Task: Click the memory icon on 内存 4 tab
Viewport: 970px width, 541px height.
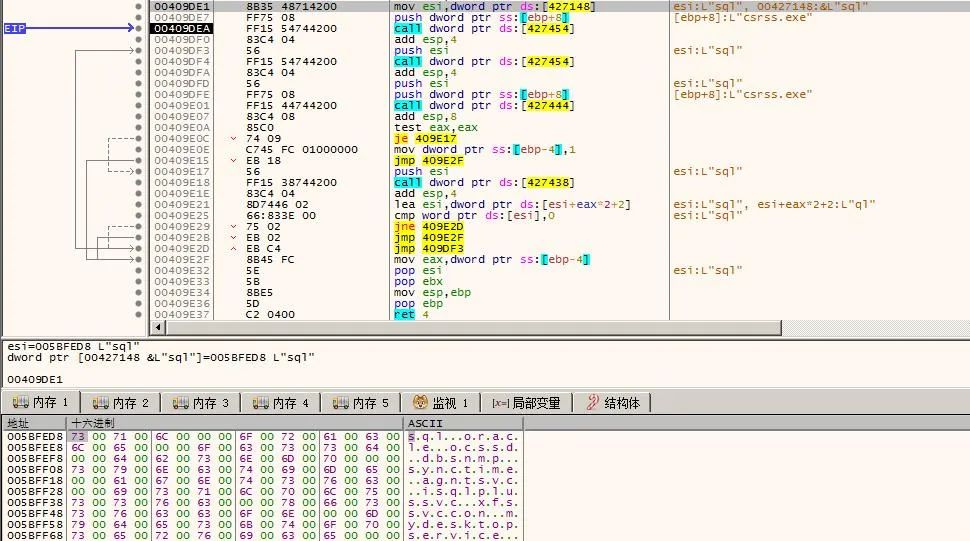Action: click(260, 403)
